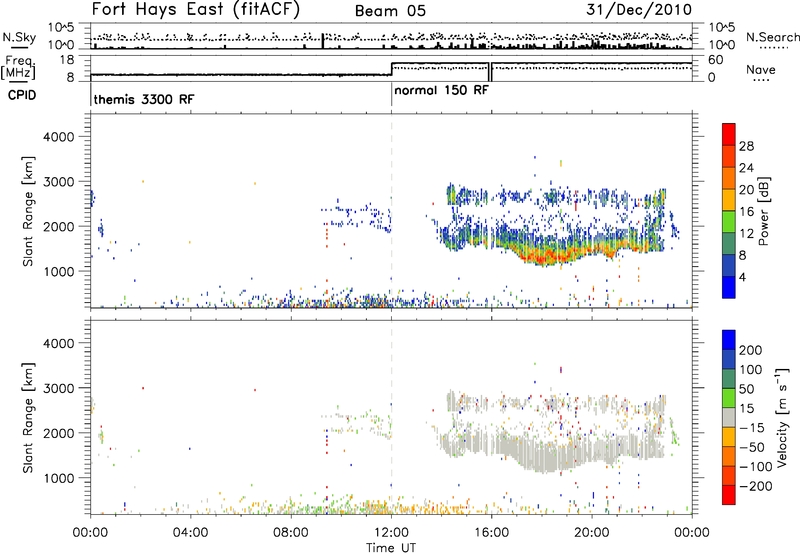Click the "16:00" time axis tick label
Viewport: 800px width, 554px height.
491,533
